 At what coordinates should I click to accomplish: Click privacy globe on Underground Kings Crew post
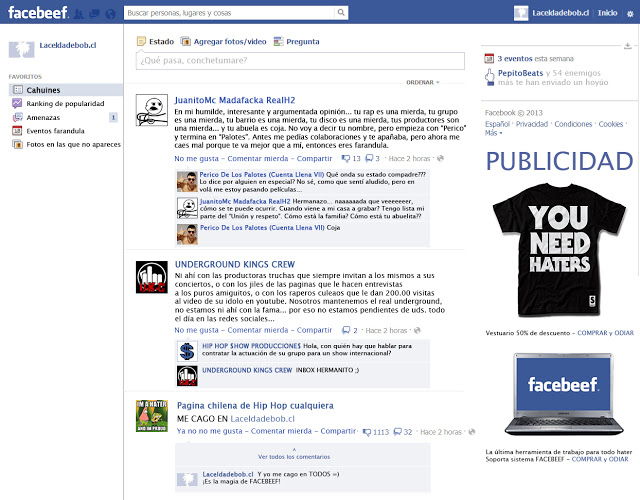tap(417, 330)
